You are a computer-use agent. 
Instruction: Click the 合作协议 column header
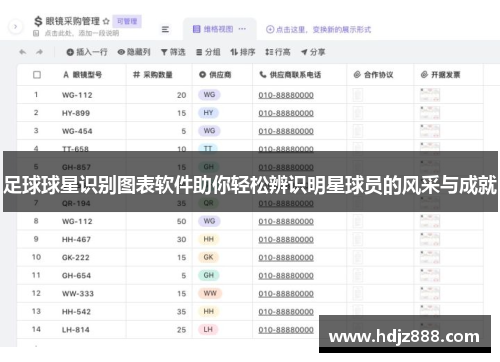[x=373, y=75]
